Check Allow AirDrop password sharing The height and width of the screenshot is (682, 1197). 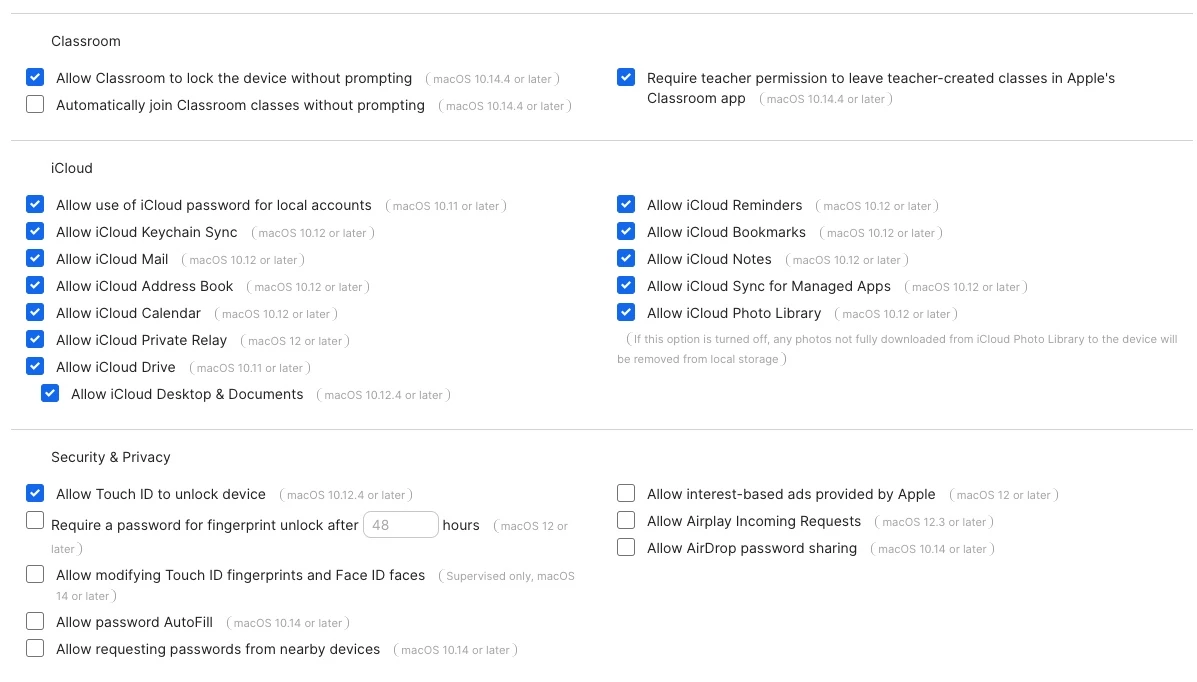(626, 548)
